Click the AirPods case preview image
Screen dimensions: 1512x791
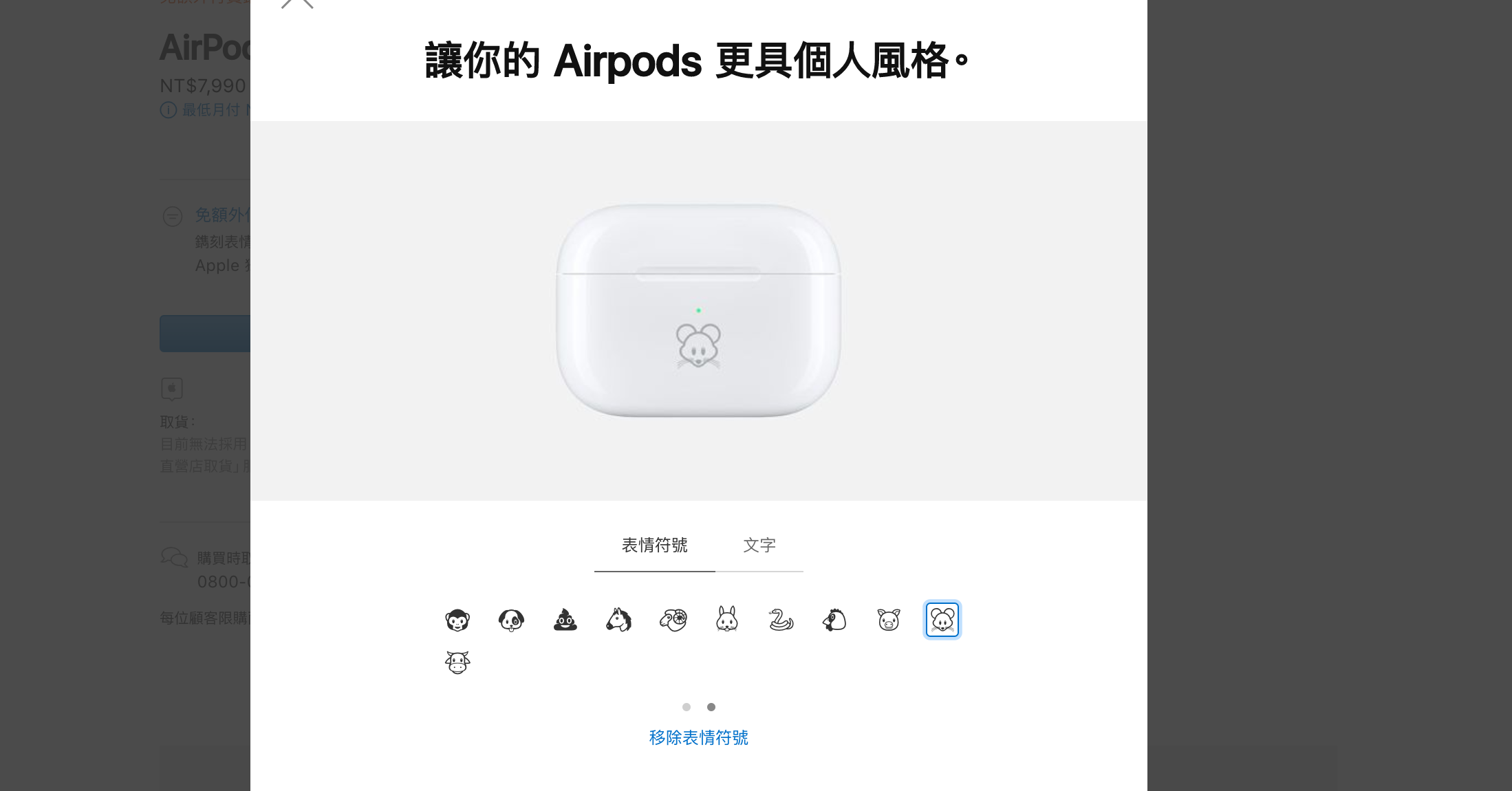click(x=699, y=310)
